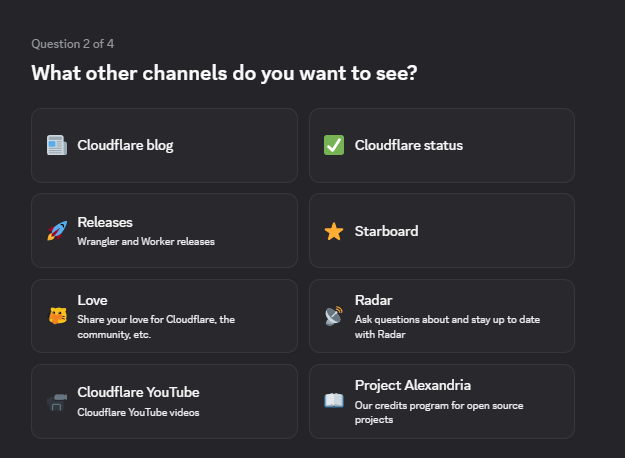Click the rocket icon next to Releases
This screenshot has width=625, height=458.
57,231
